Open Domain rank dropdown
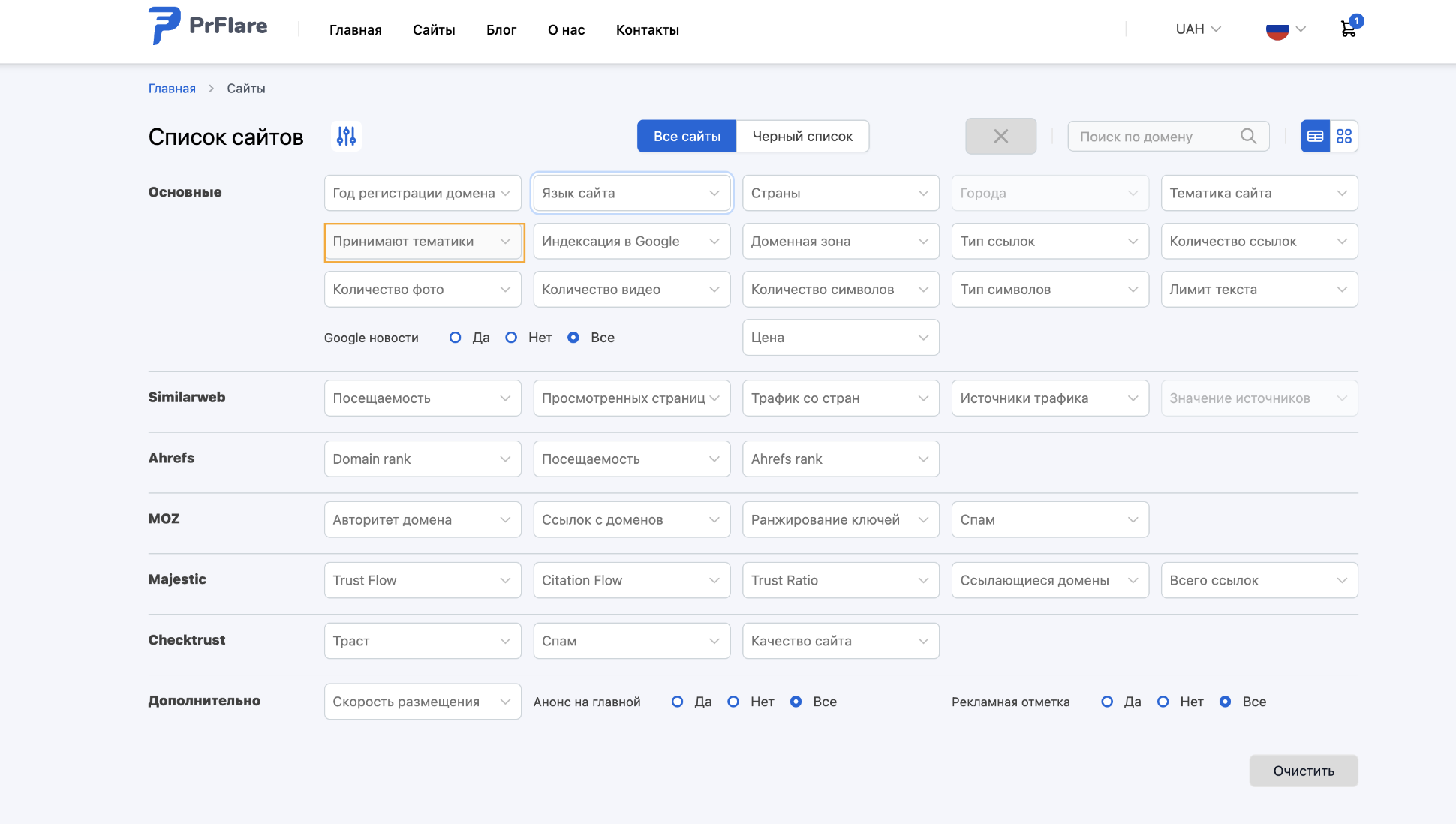Screen dimensions: 1456x824 (423, 459)
